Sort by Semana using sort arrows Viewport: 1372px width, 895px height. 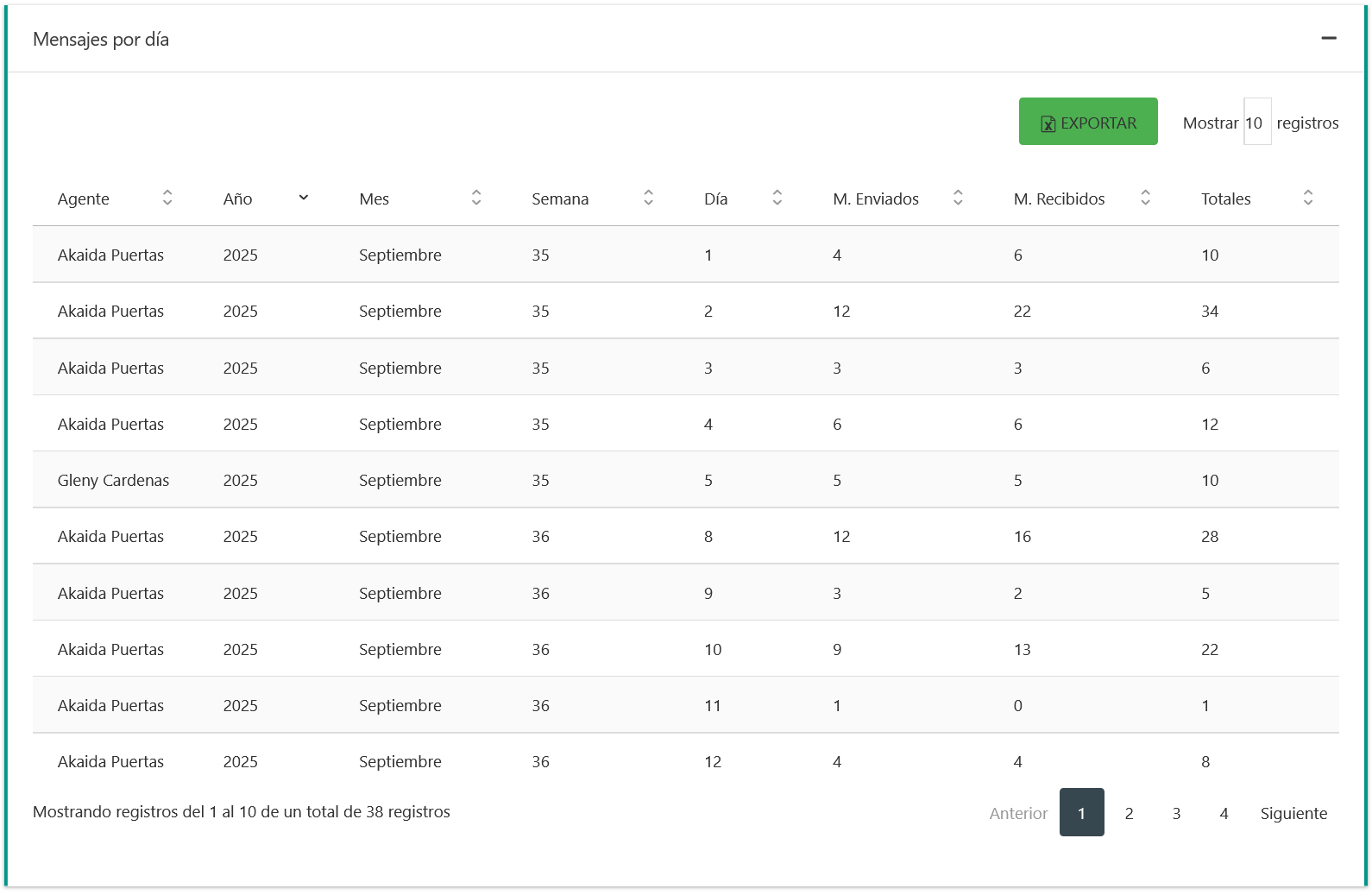(x=648, y=198)
